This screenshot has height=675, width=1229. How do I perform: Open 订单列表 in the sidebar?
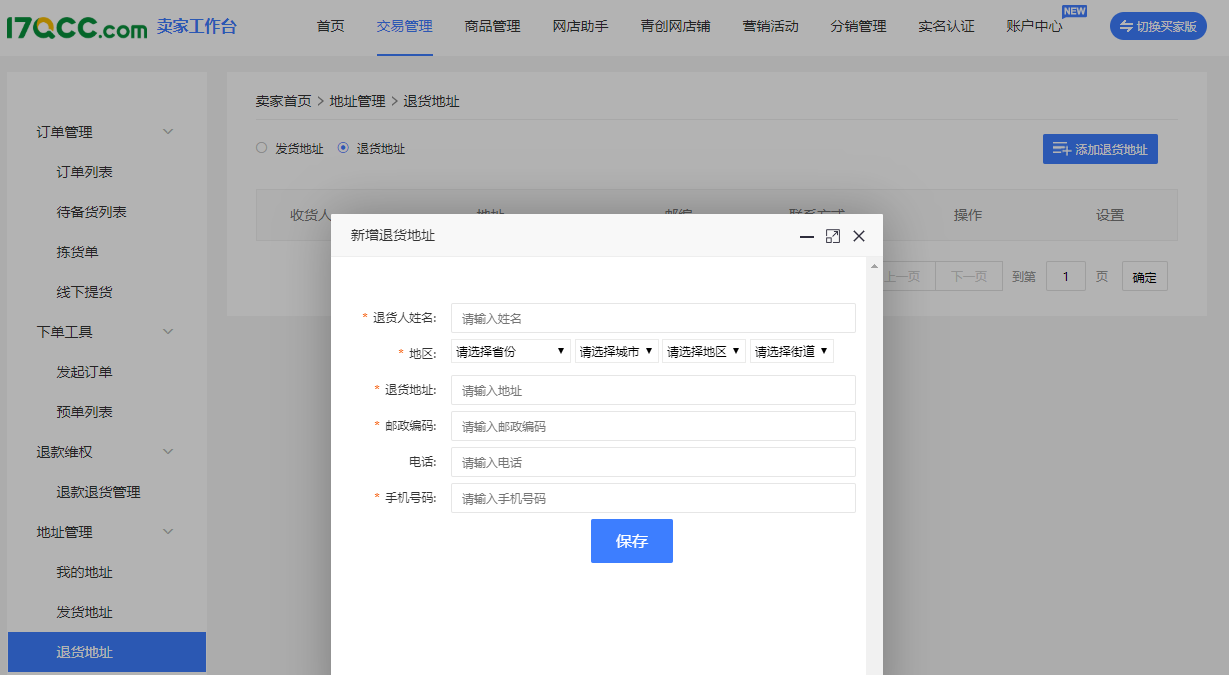[85, 172]
